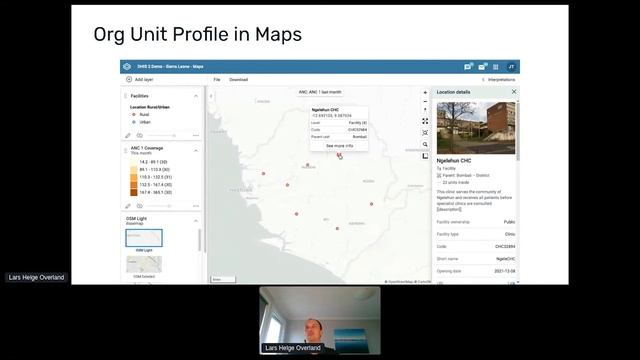The width and height of the screenshot is (640, 360).
Task: Grab the Facilities layer drag handle
Action: [x=125, y=96]
